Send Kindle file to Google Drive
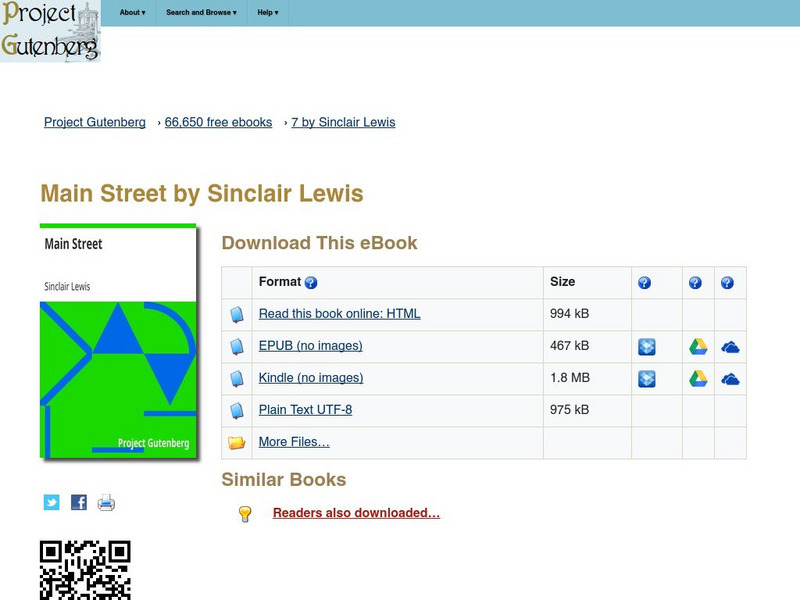Viewport: 800px width, 600px height. point(697,377)
